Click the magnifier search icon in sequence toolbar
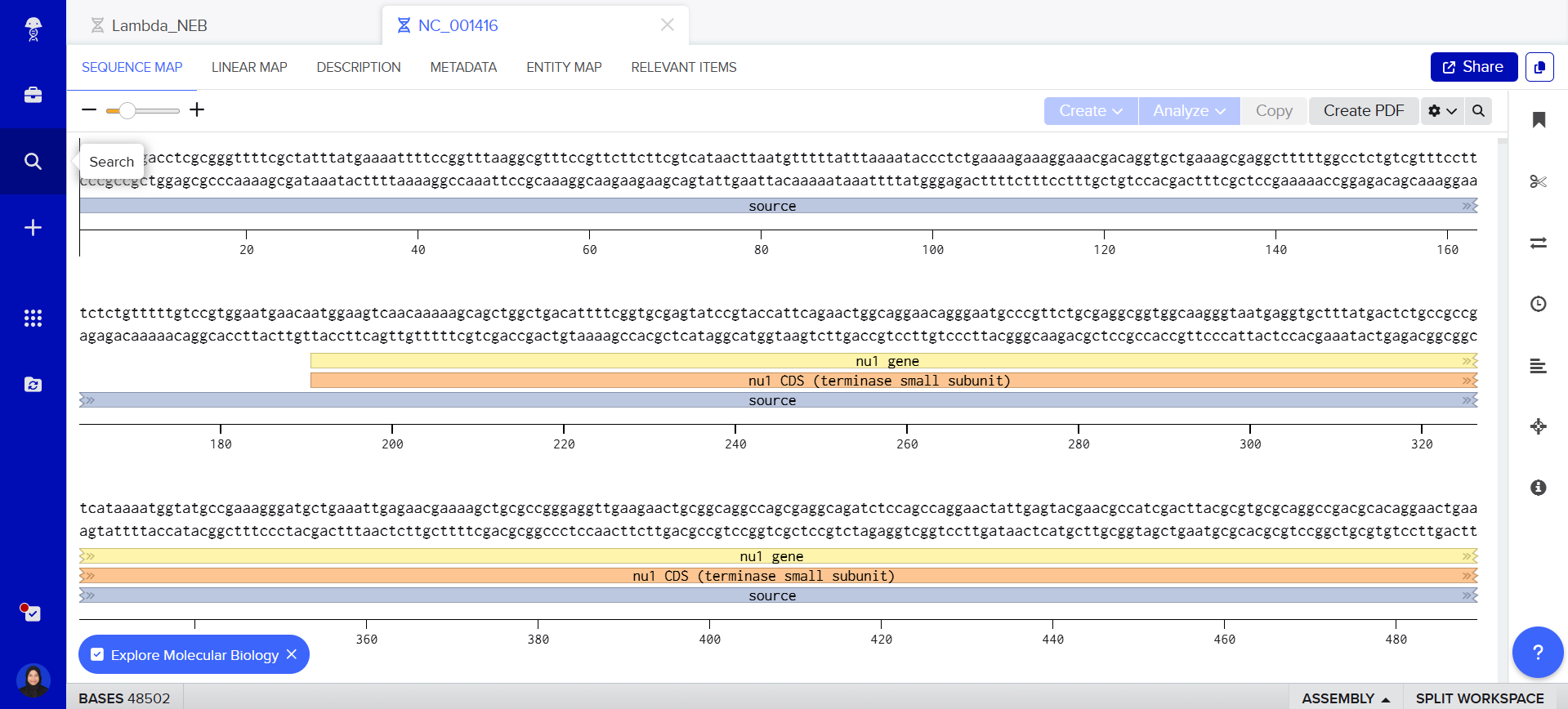The image size is (1568, 709). click(1478, 111)
